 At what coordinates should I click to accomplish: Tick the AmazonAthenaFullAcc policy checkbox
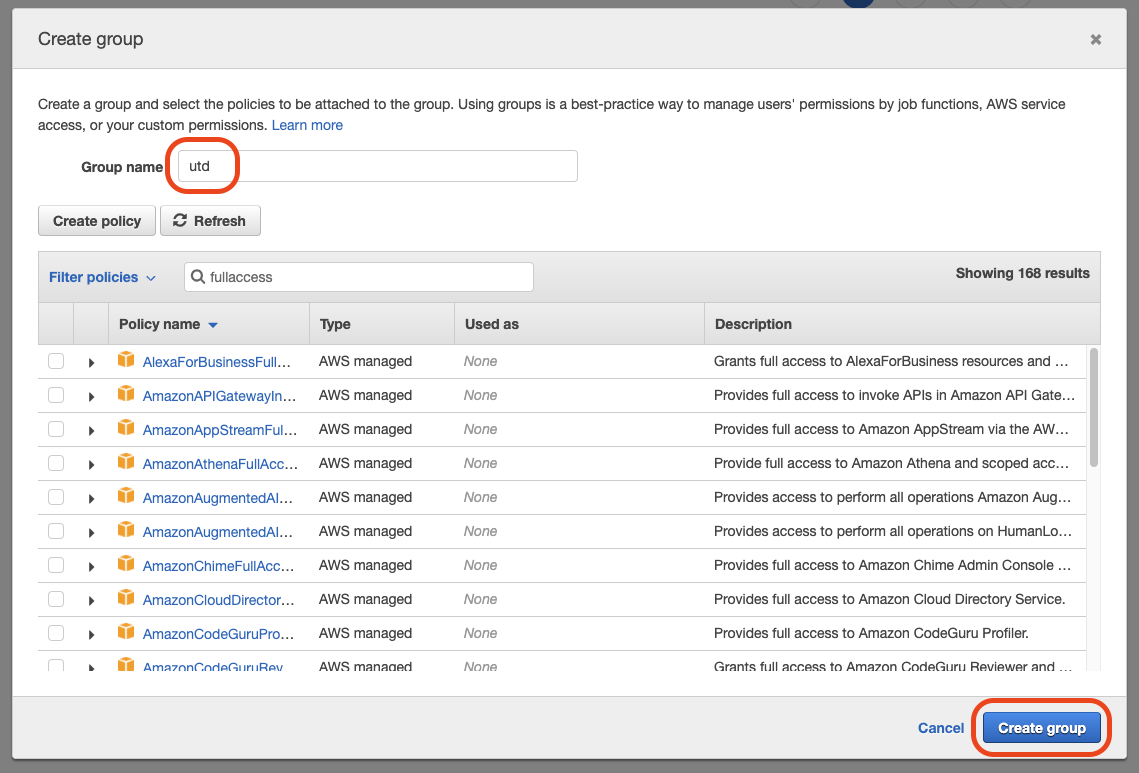pyautogui.click(x=56, y=464)
